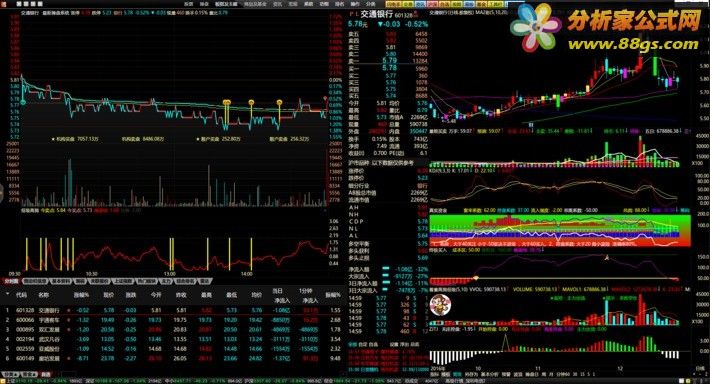Click the 交通银行 601328 quote title
The width and height of the screenshot is (710, 384).
[x=387, y=14]
